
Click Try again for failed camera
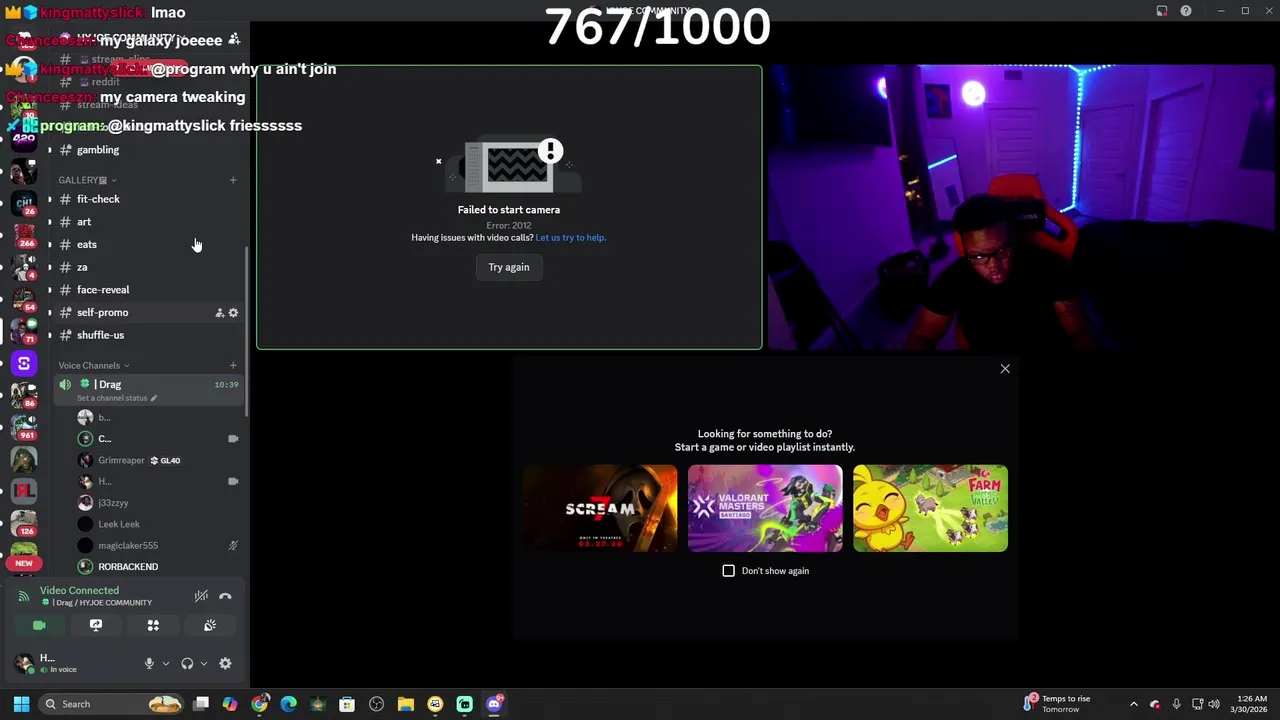click(x=509, y=267)
